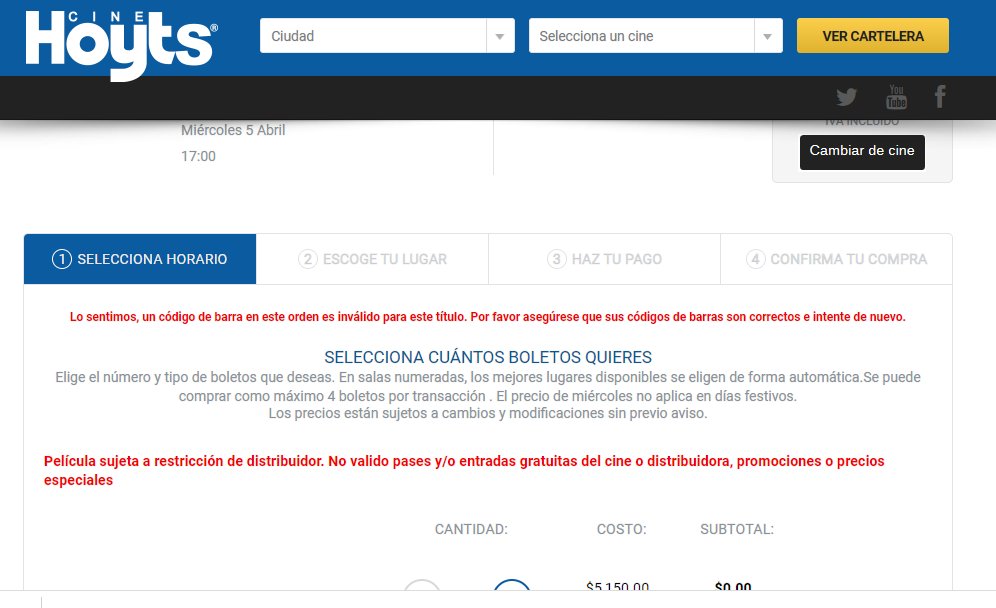Click the CANTIDAD column header

pyautogui.click(x=471, y=529)
